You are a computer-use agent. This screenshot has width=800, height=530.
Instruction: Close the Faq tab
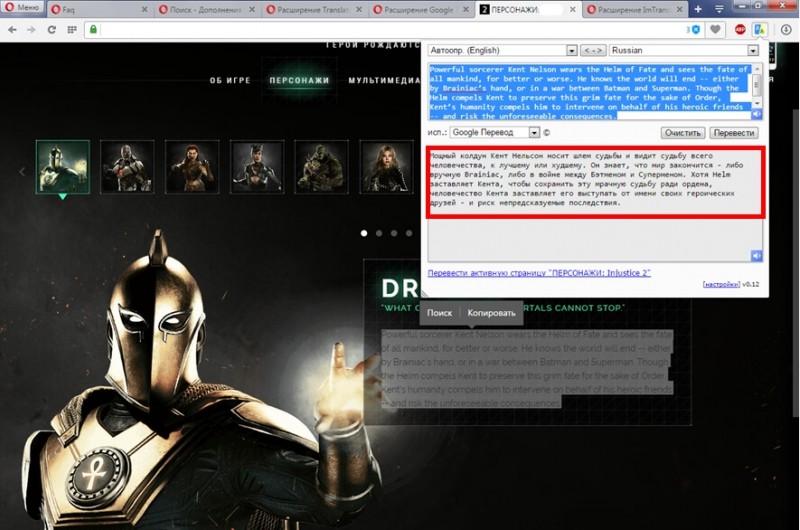(x=145, y=10)
